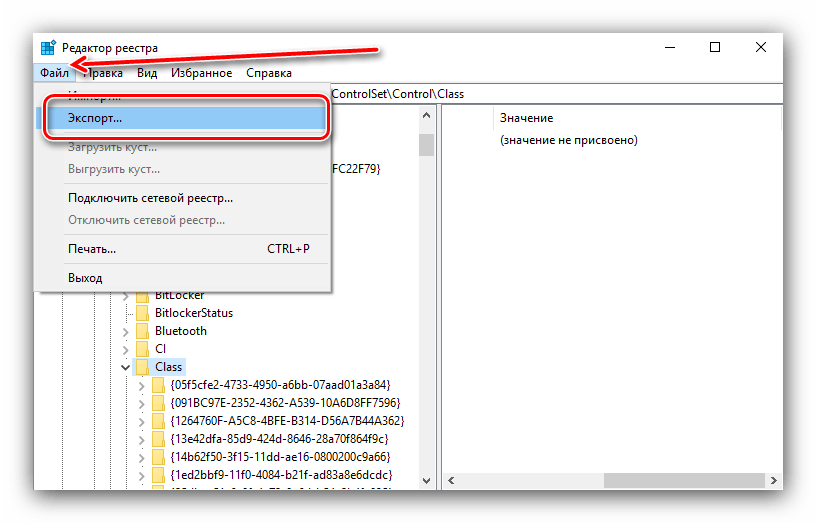Click Печать... in the File menu
Image resolution: width=816 pixels, height=523 pixels.
tap(92, 248)
